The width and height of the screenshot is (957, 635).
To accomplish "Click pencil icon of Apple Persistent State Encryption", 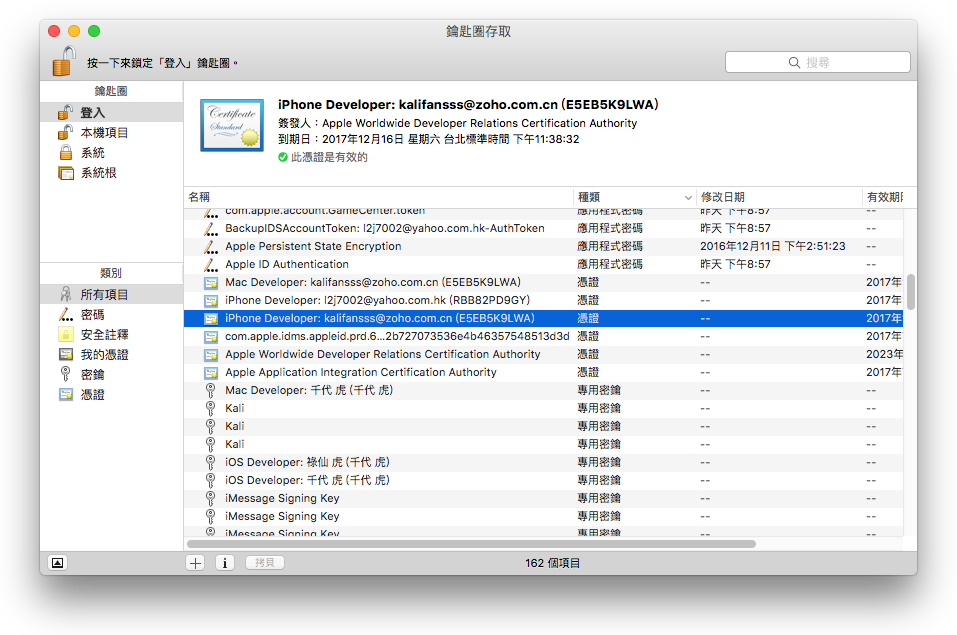I will pyautogui.click(x=211, y=247).
